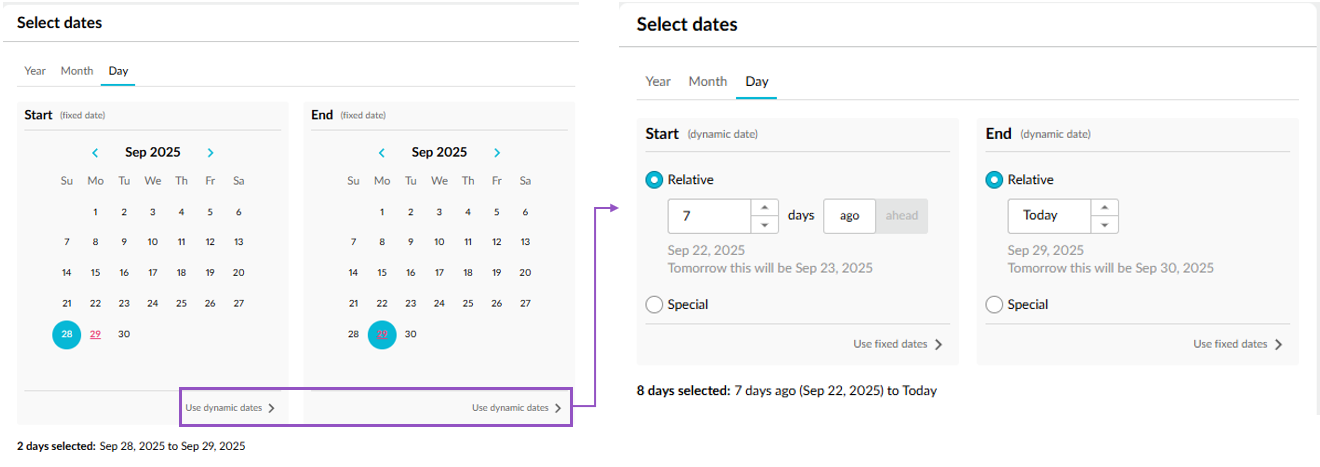This screenshot has height=467, width=1320.
Task: Go to previous month in Start calendar
Action: coord(95,153)
